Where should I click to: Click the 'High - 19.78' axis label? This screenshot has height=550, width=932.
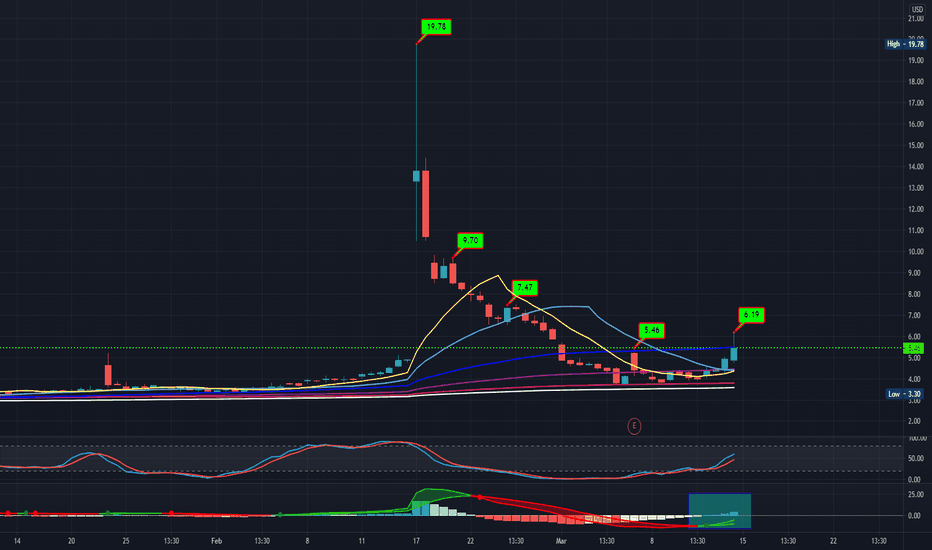pyautogui.click(x=905, y=44)
